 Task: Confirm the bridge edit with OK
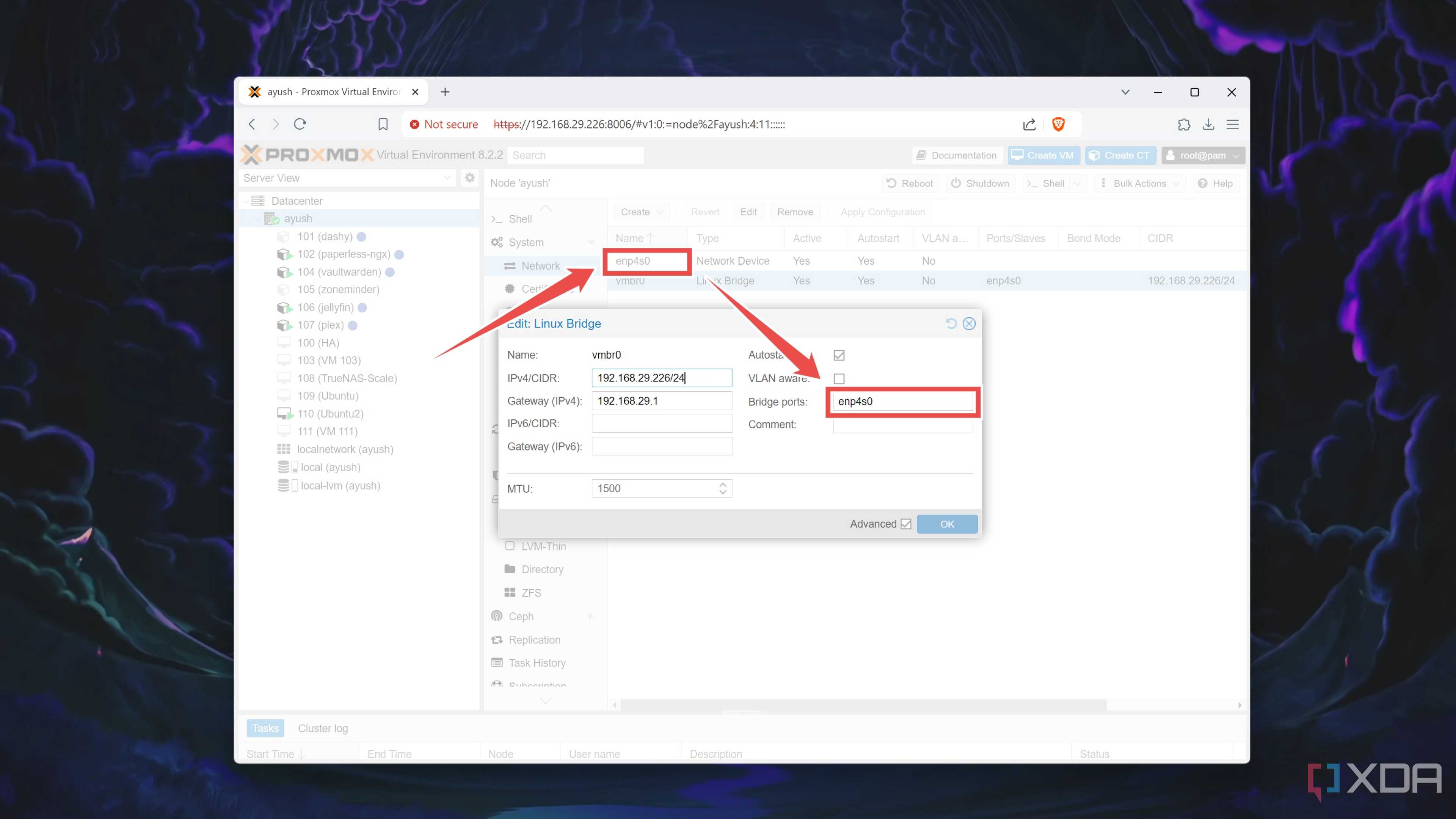pos(947,524)
